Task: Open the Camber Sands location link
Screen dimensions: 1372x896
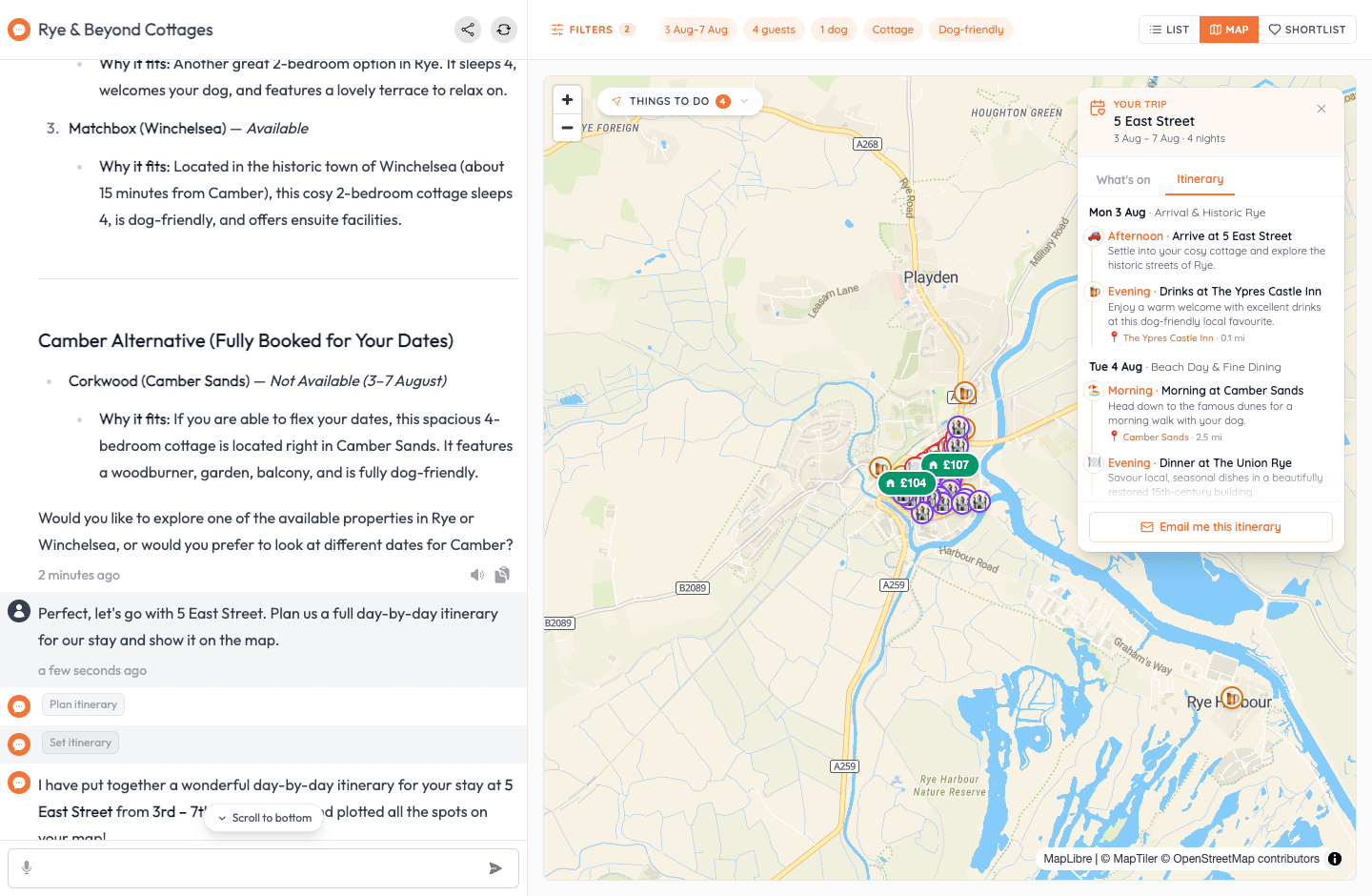Action: point(1156,438)
